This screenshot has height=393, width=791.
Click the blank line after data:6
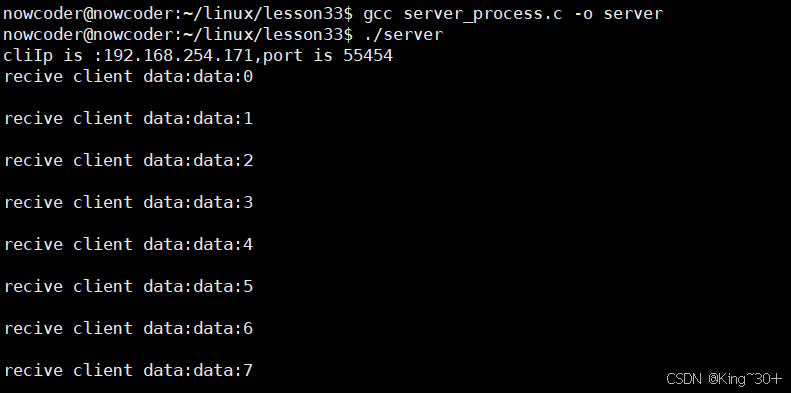(x=396, y=349)
